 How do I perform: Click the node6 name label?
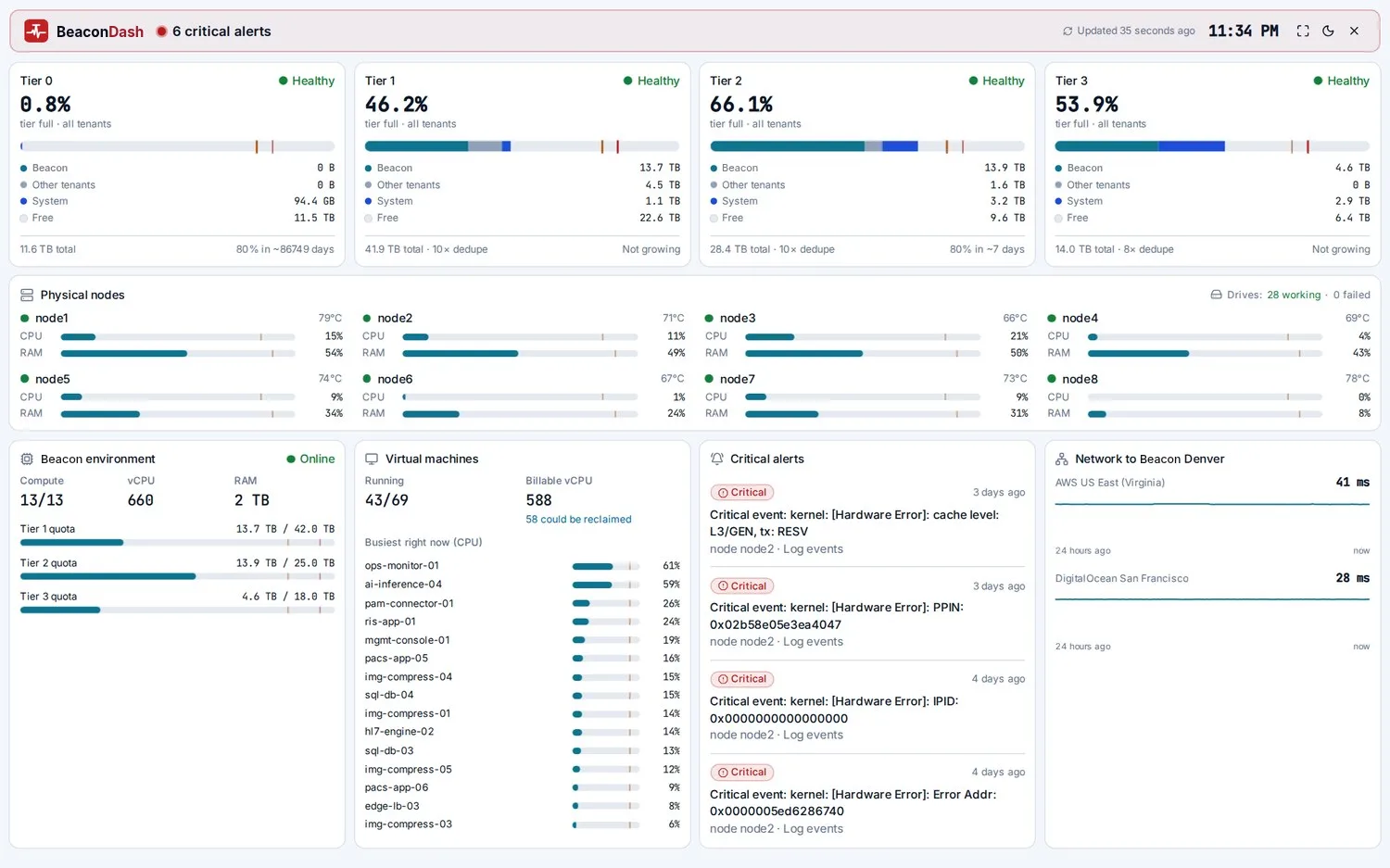pos(395,379)
